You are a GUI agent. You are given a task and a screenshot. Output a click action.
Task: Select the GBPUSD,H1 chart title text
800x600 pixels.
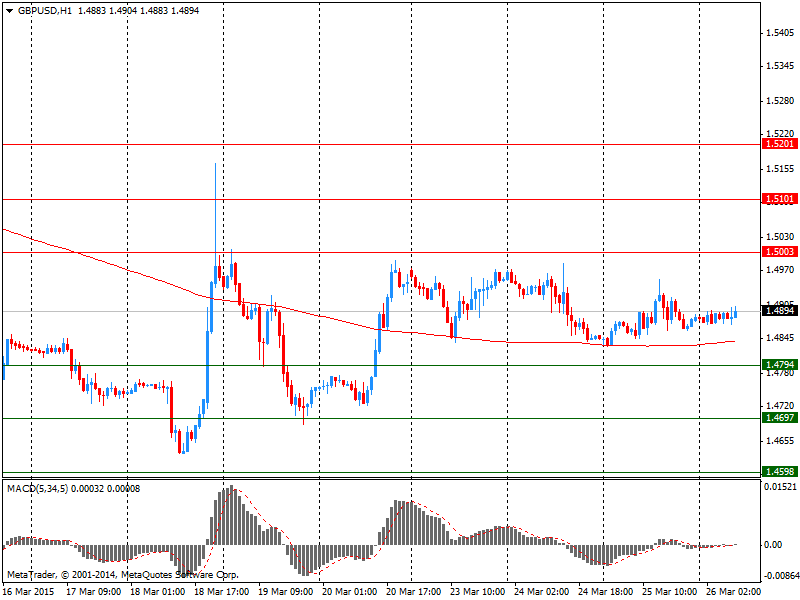click(44, 10)
